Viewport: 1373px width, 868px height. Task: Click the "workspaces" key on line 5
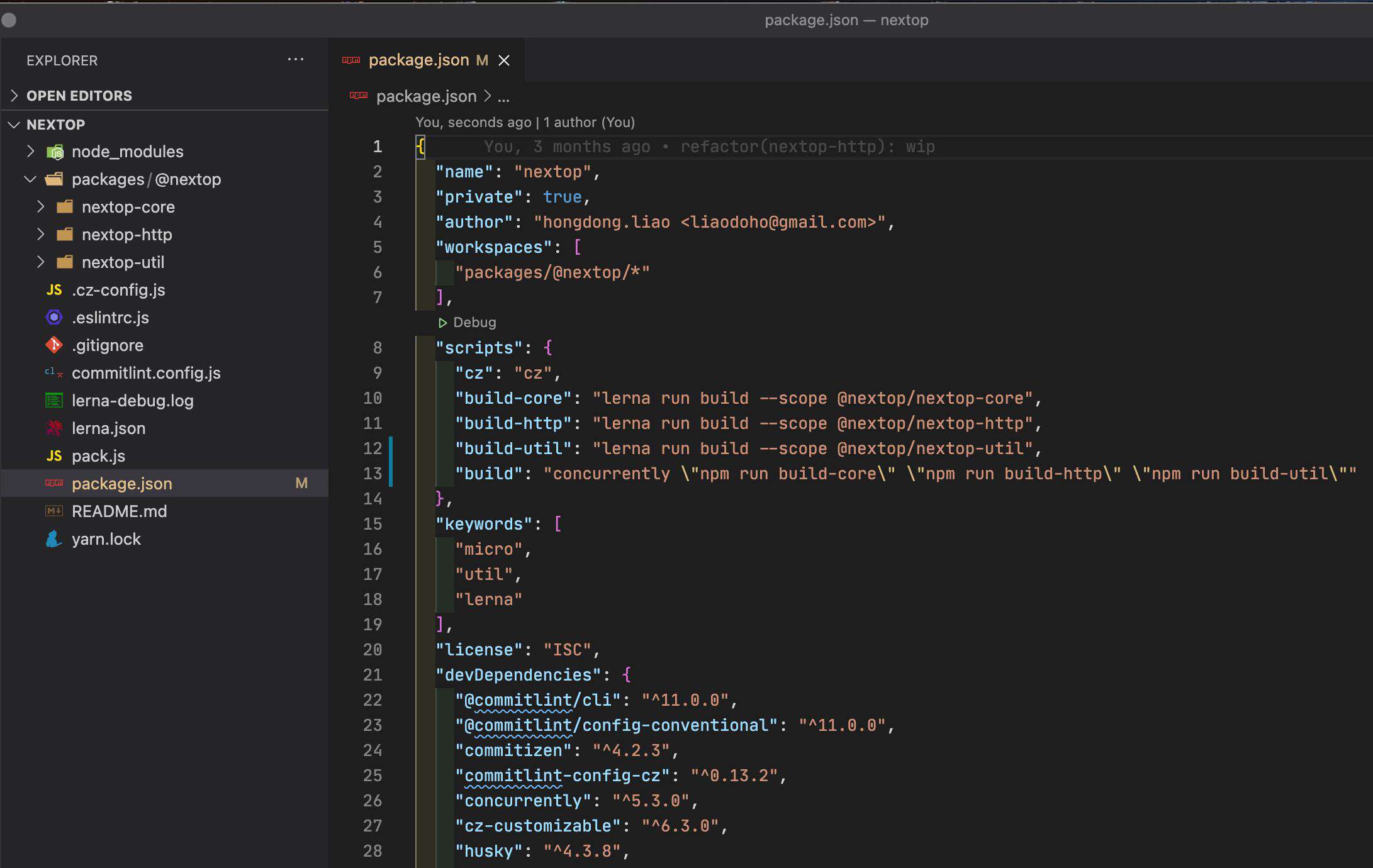pyautogui.click(x=494, y=247)
